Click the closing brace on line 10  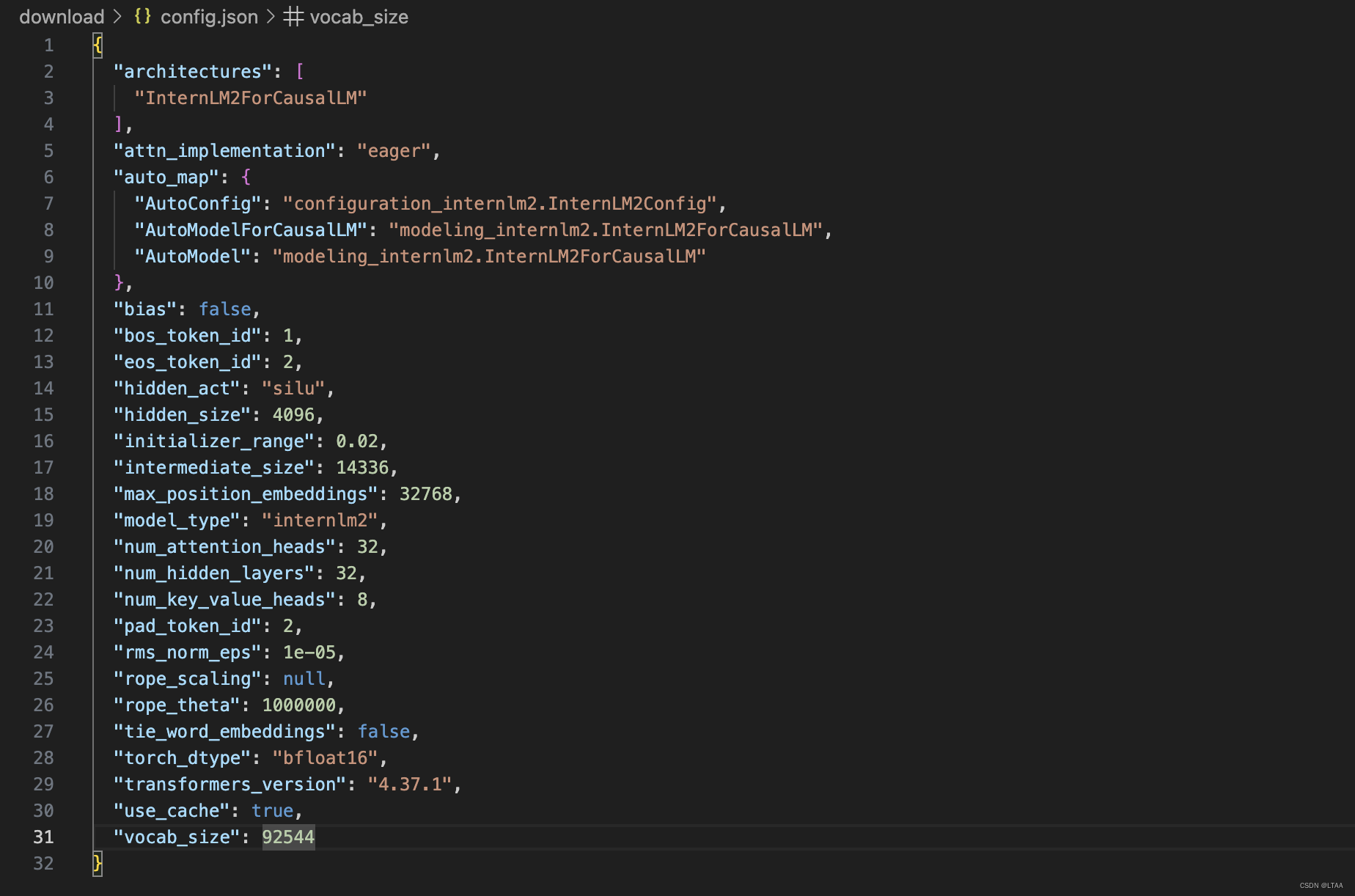click(x=119, y=283)
